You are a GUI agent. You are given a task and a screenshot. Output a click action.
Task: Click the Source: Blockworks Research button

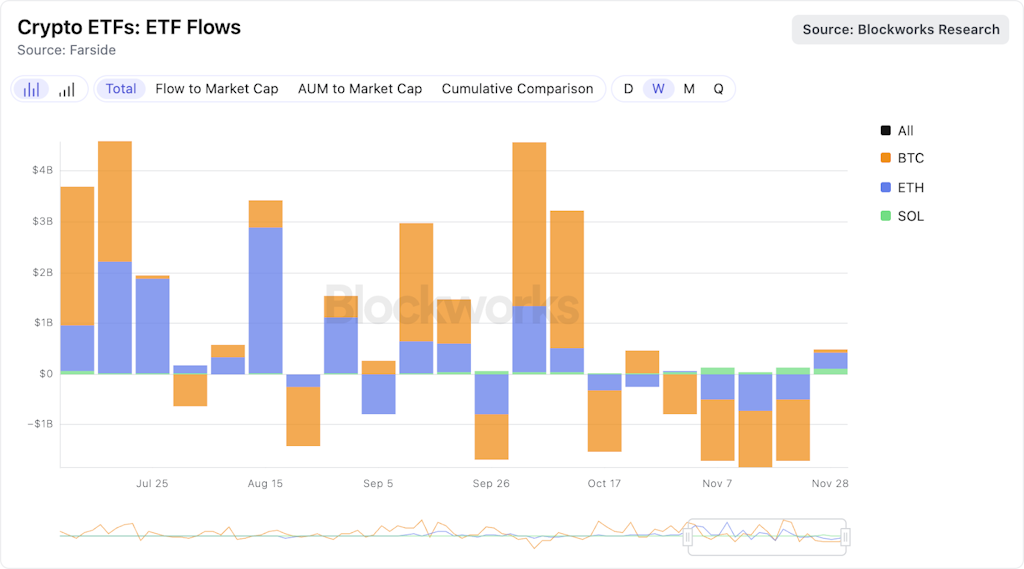901,29
